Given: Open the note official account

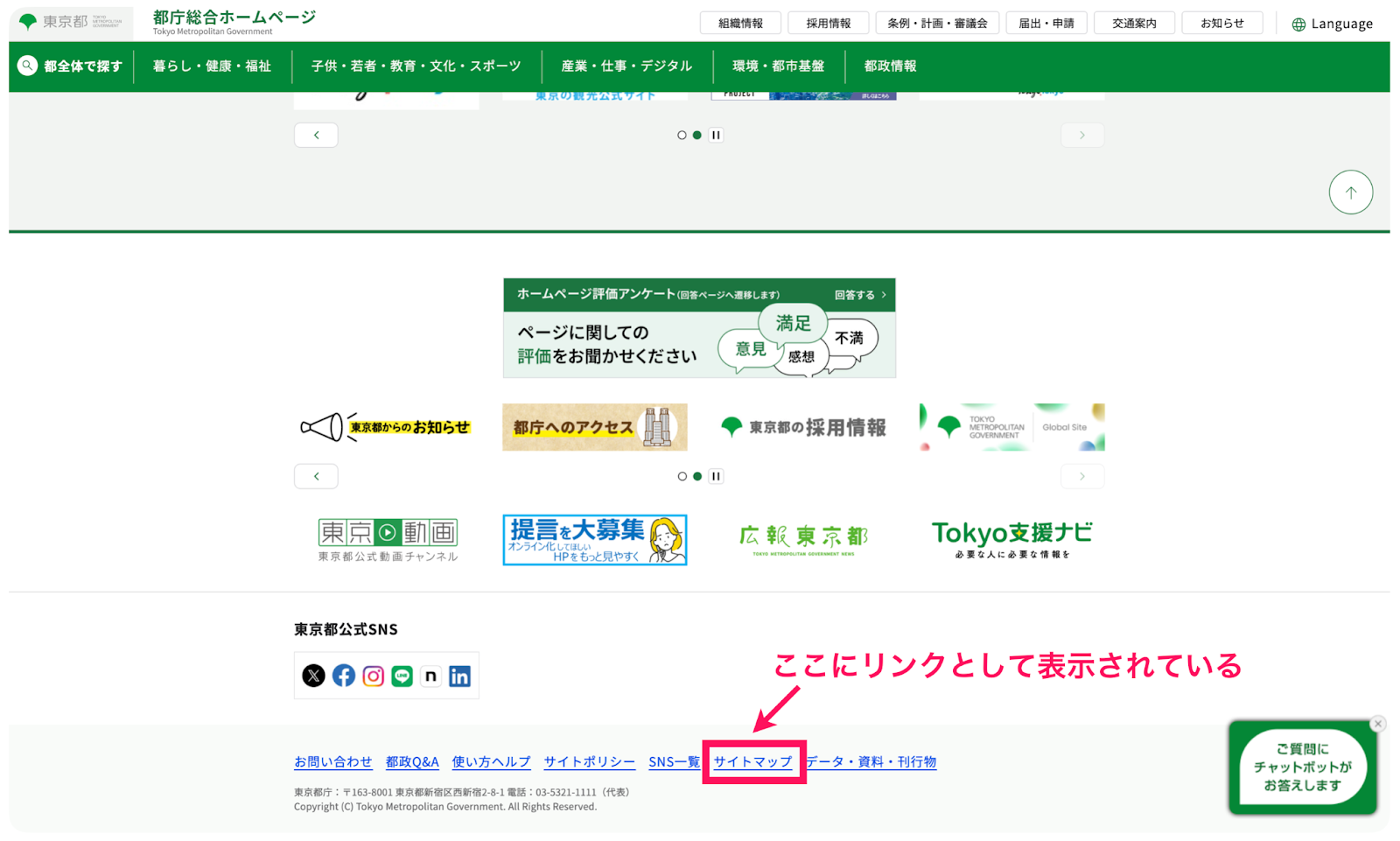Looking at the screenshot, I should pyautogui.click(x=430, y=675).
